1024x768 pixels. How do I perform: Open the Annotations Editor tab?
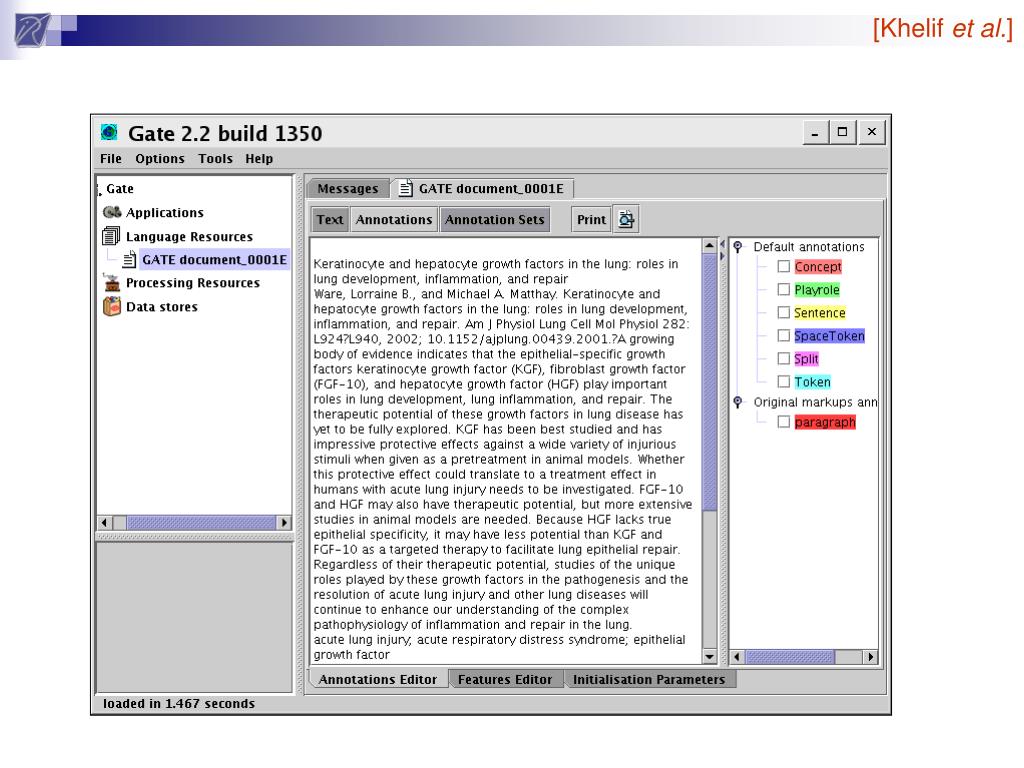pos(377,679)
